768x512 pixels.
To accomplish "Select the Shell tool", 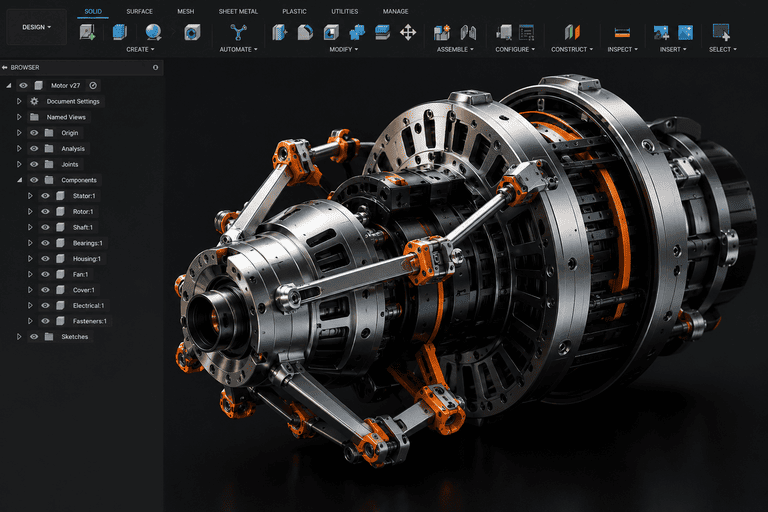I will [x=331, y=32].
